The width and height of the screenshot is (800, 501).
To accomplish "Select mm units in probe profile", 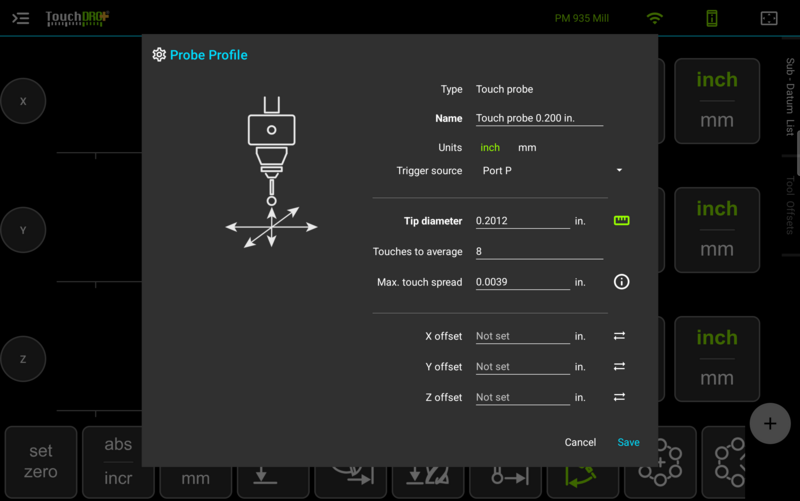I will pos(527,147).
